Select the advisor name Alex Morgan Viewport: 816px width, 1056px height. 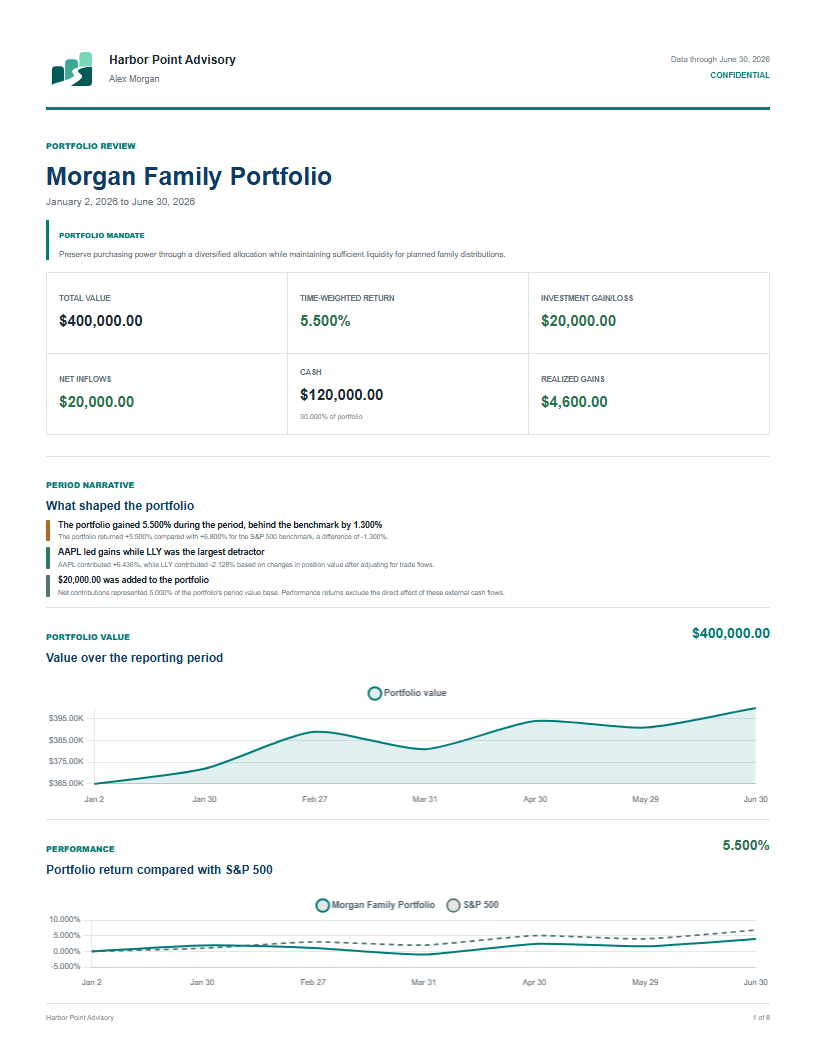click(134, 79)
